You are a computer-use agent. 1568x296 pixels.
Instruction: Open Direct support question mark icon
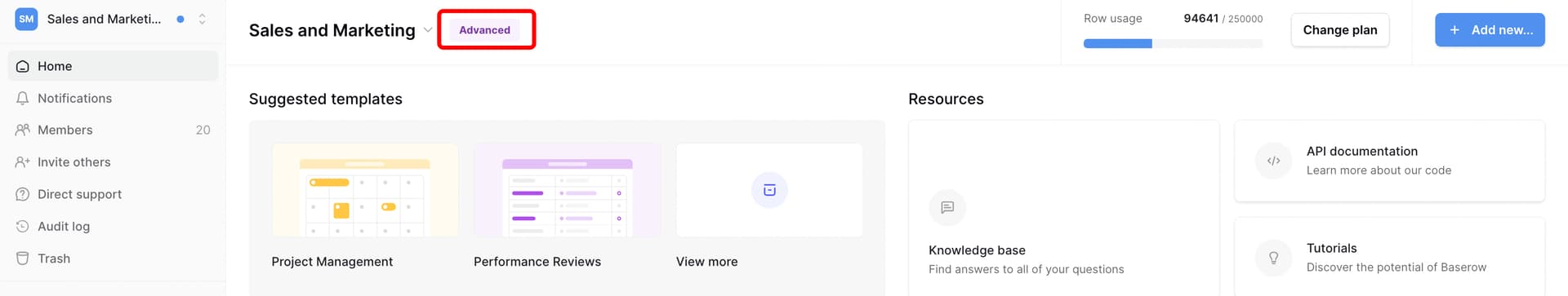pos(23,194)
